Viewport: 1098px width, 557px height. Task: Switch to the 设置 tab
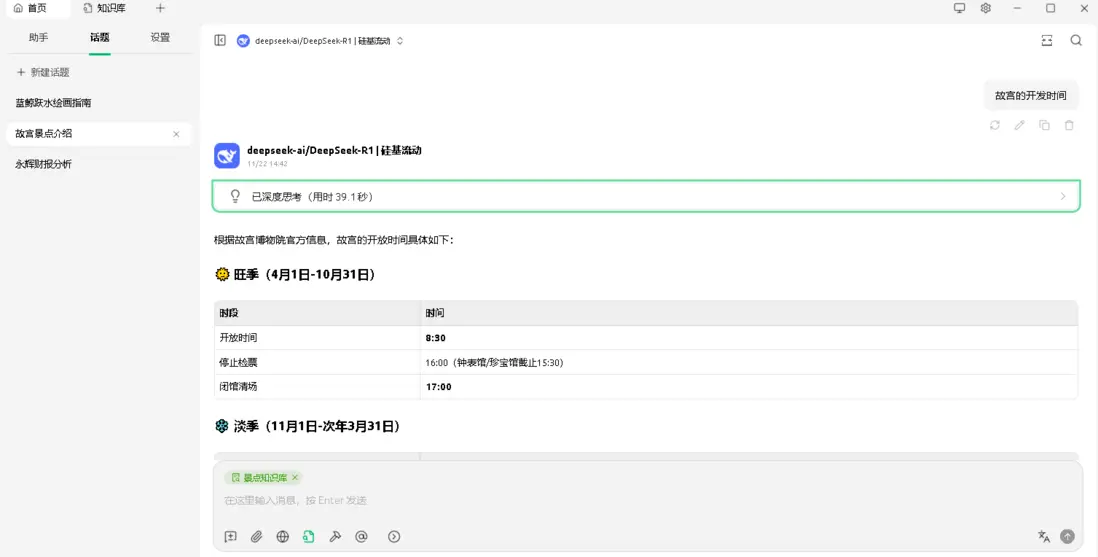[x=160, y=37]
